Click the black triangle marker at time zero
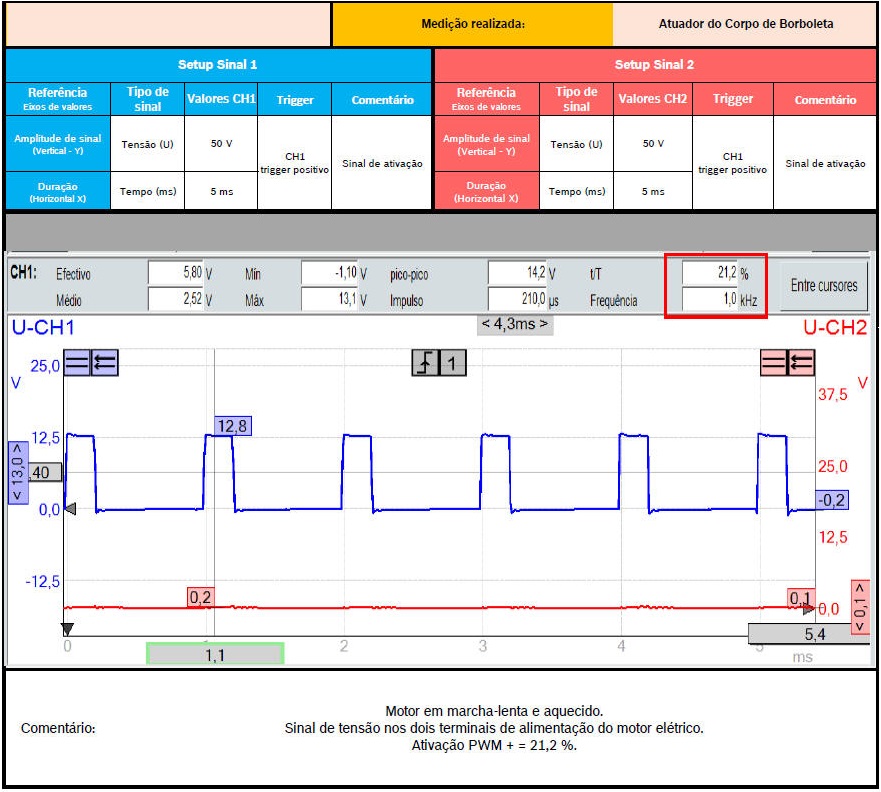Screen dimensions: 881x792 coord(67,629)
